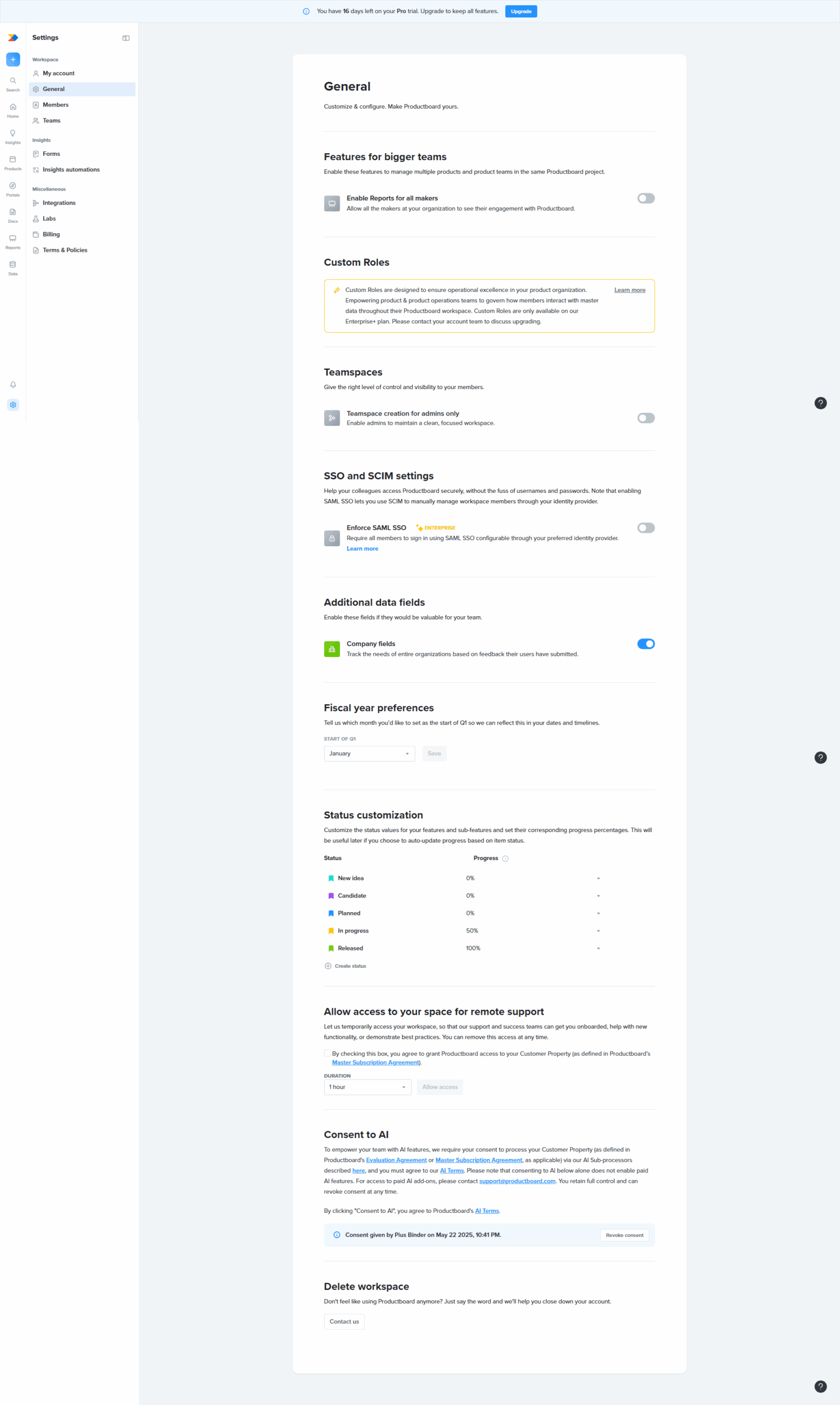The width and height of the screenshot is (840, 1405).
Task: Click the Revoke consent button
Action: [x=624, y=1235]
